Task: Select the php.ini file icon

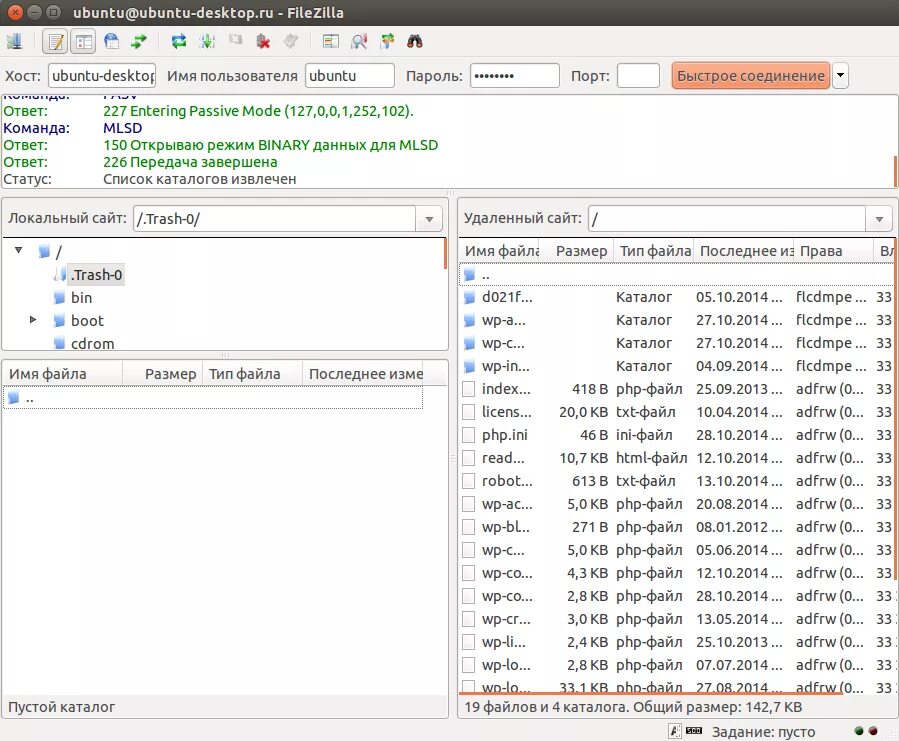Action: coord(469,435)
